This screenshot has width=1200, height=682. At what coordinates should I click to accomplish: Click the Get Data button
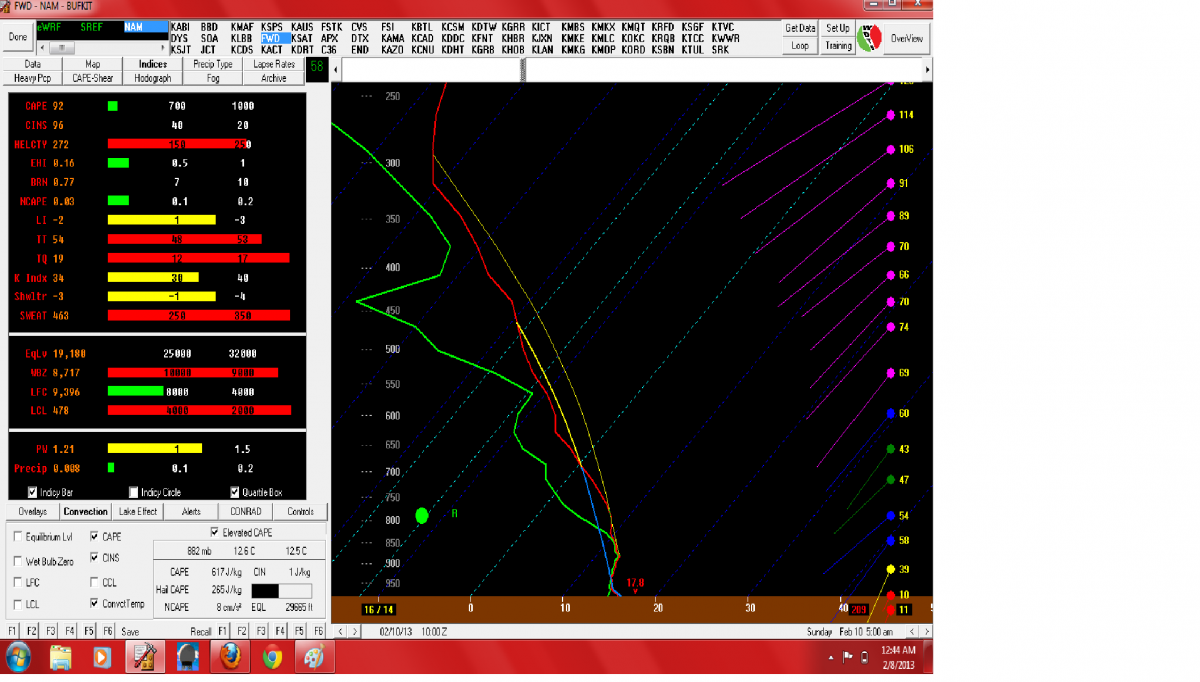(x=799, y=29)
